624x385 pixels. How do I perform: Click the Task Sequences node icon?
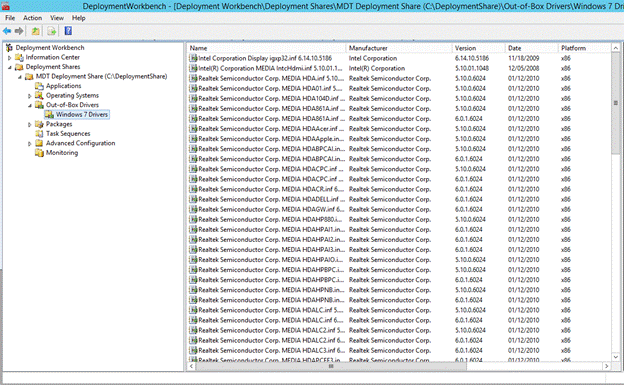(39, 134)
